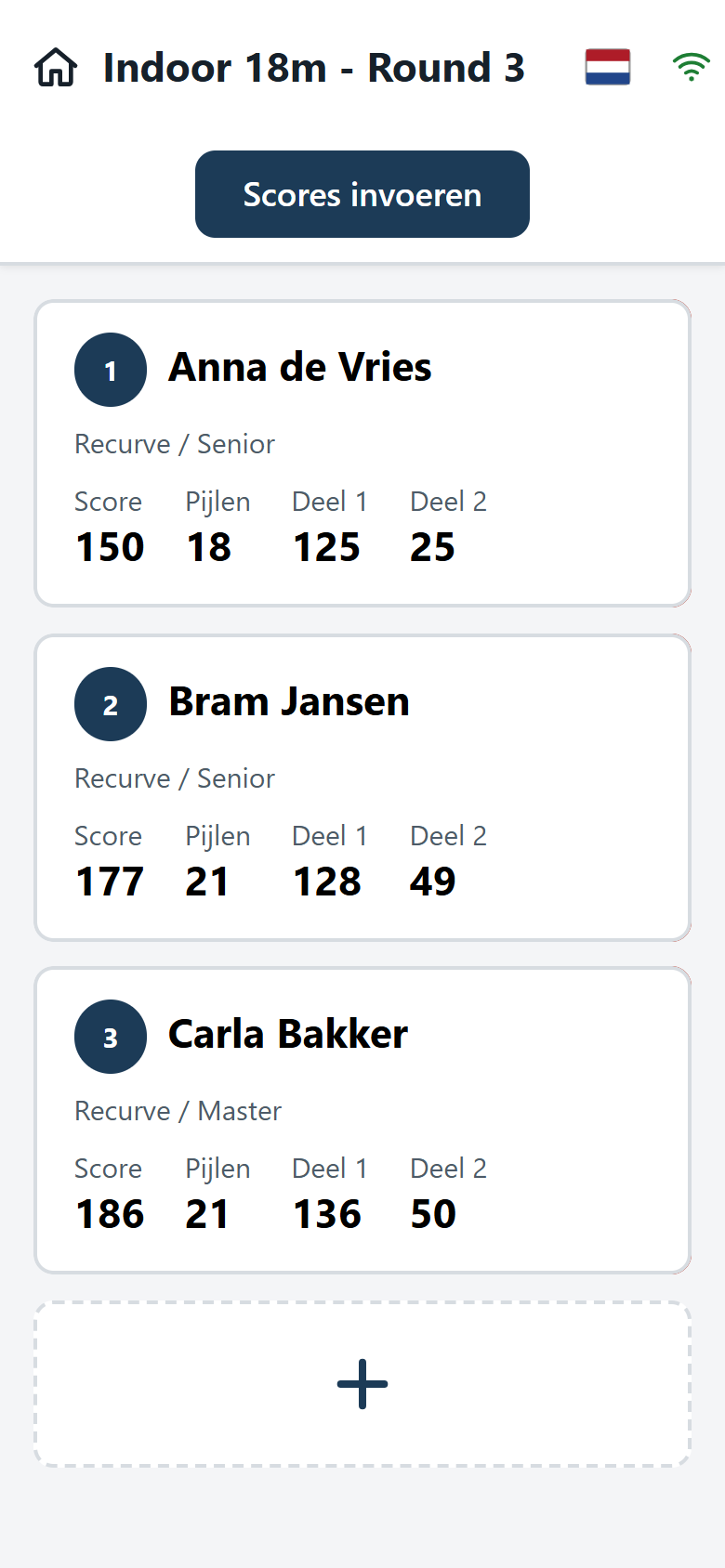Open Anna de Vries card
Image resolution: width=725 pixels, height=1568 pixels.
click(x=362, y=453)
